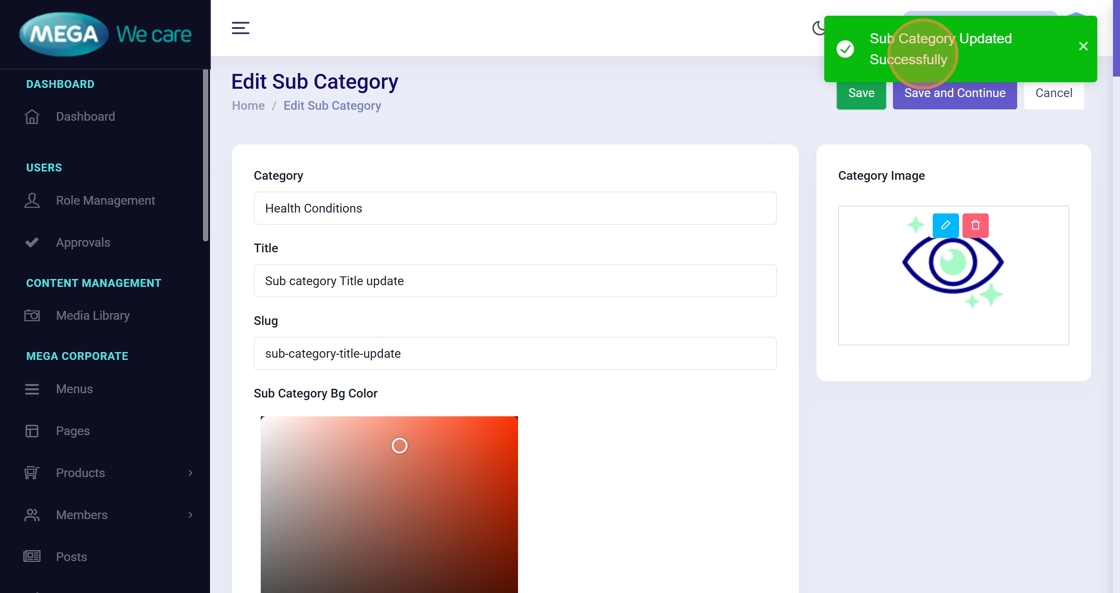Click the Dashboard home icon

32,117
